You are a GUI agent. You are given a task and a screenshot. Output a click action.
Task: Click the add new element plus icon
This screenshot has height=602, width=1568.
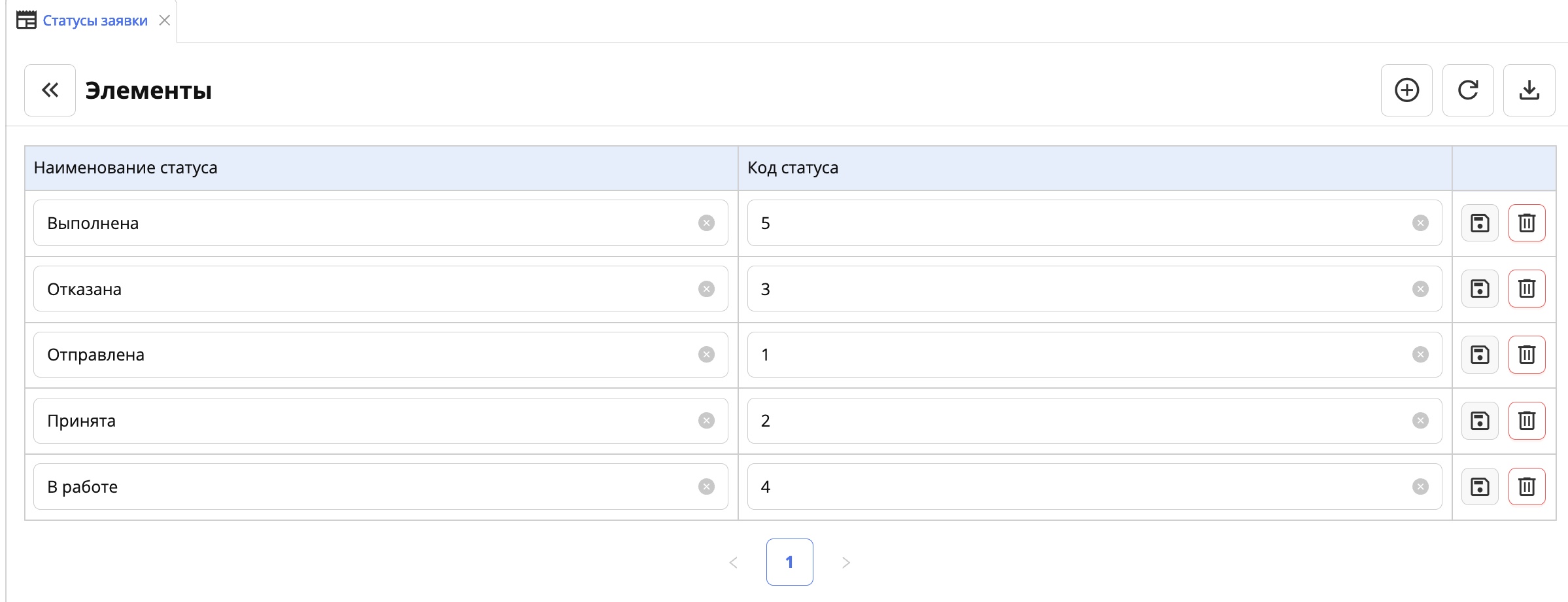pos(1406,90)
